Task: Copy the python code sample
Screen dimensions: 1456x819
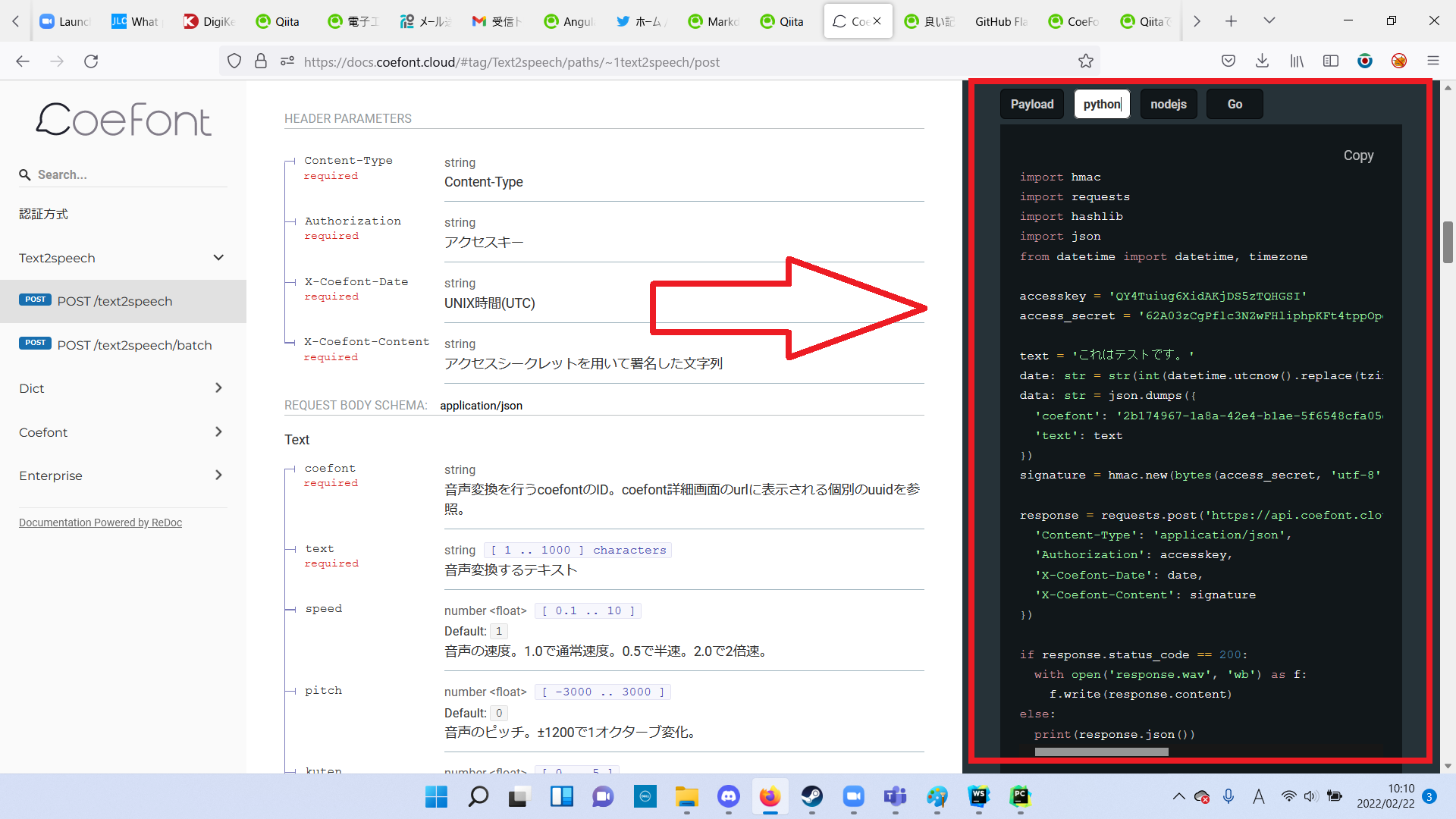Action: coord(1358,155)
